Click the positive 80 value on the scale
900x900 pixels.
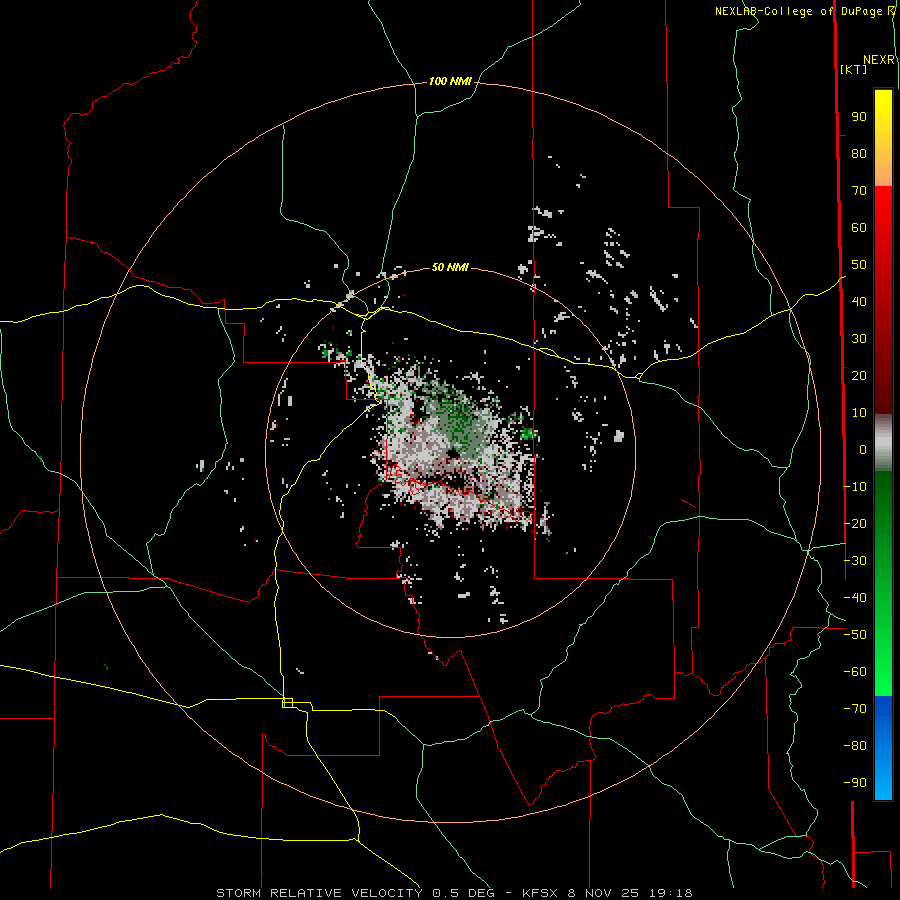click(x=859, y=154)
